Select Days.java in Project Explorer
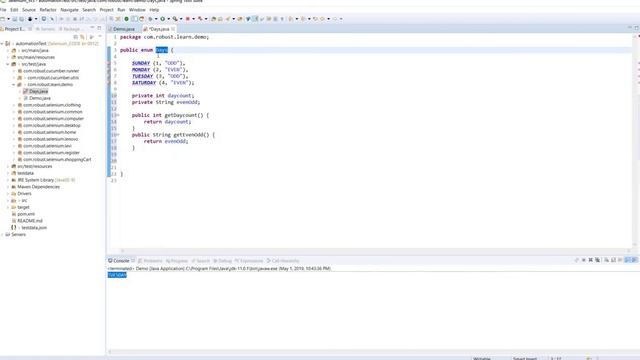The width and height of the screenshot is (640, 360). click(38, 91)
